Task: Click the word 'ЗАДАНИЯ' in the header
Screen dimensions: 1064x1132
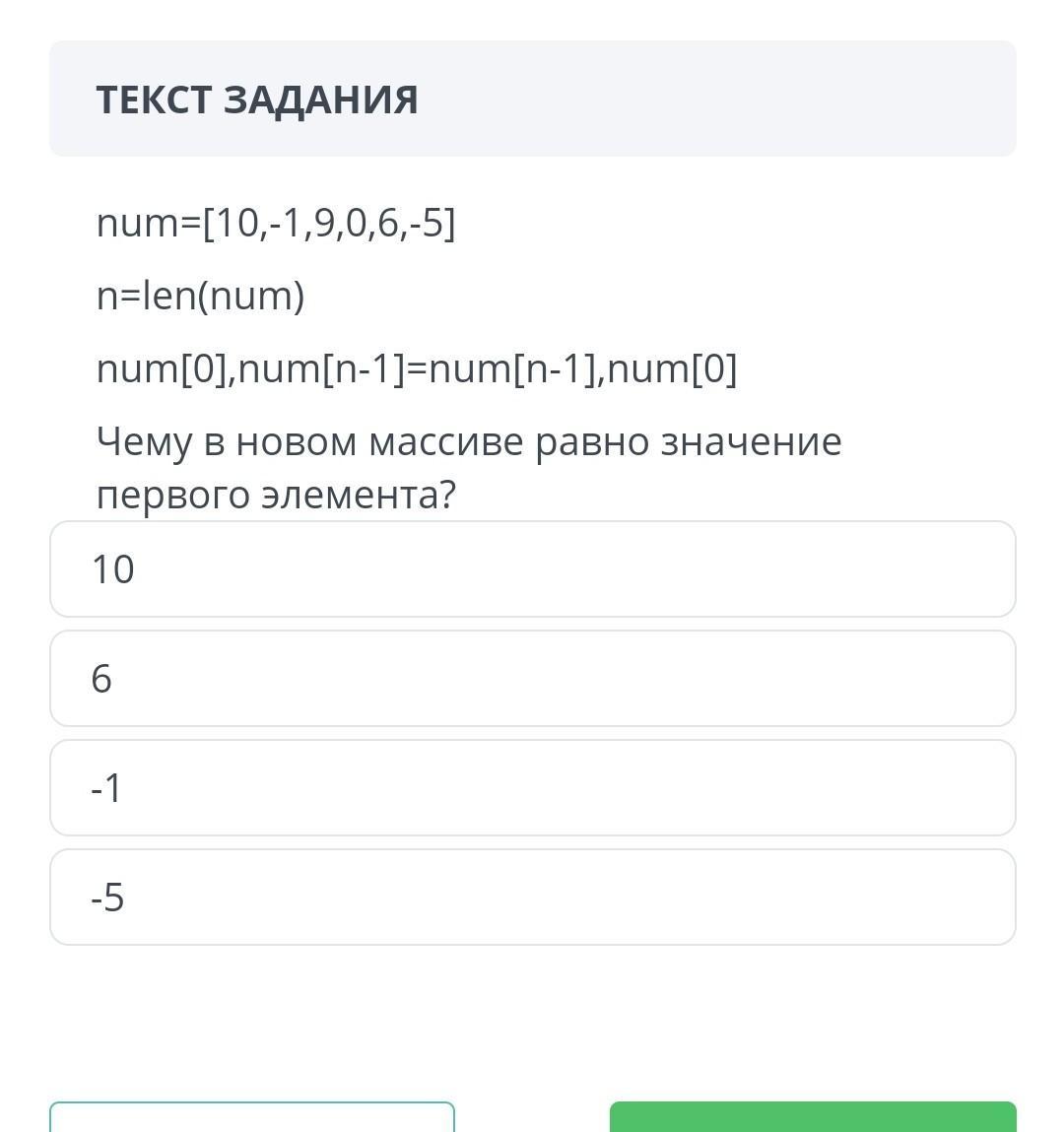Action: pos(320,100)
